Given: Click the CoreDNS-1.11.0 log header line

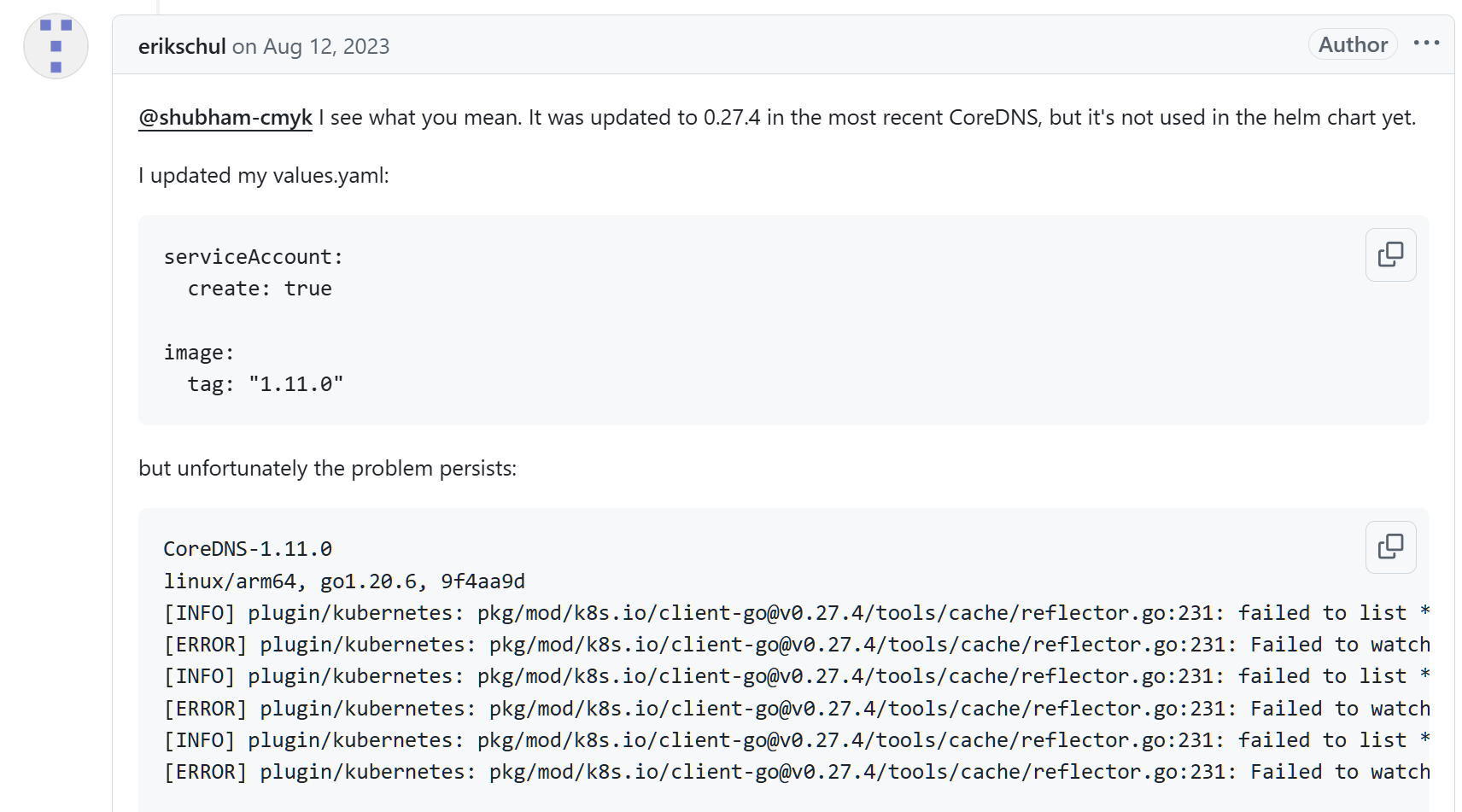Looking at the screenshot, I should coord(248,549).
